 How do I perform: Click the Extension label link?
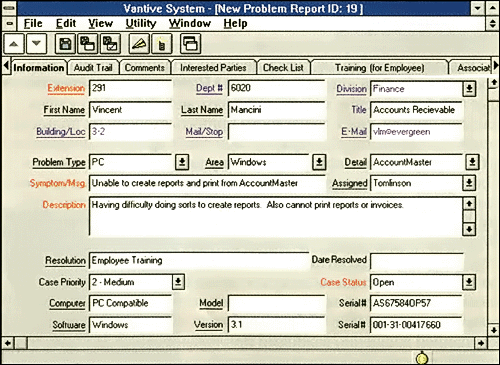click(66, 88)
